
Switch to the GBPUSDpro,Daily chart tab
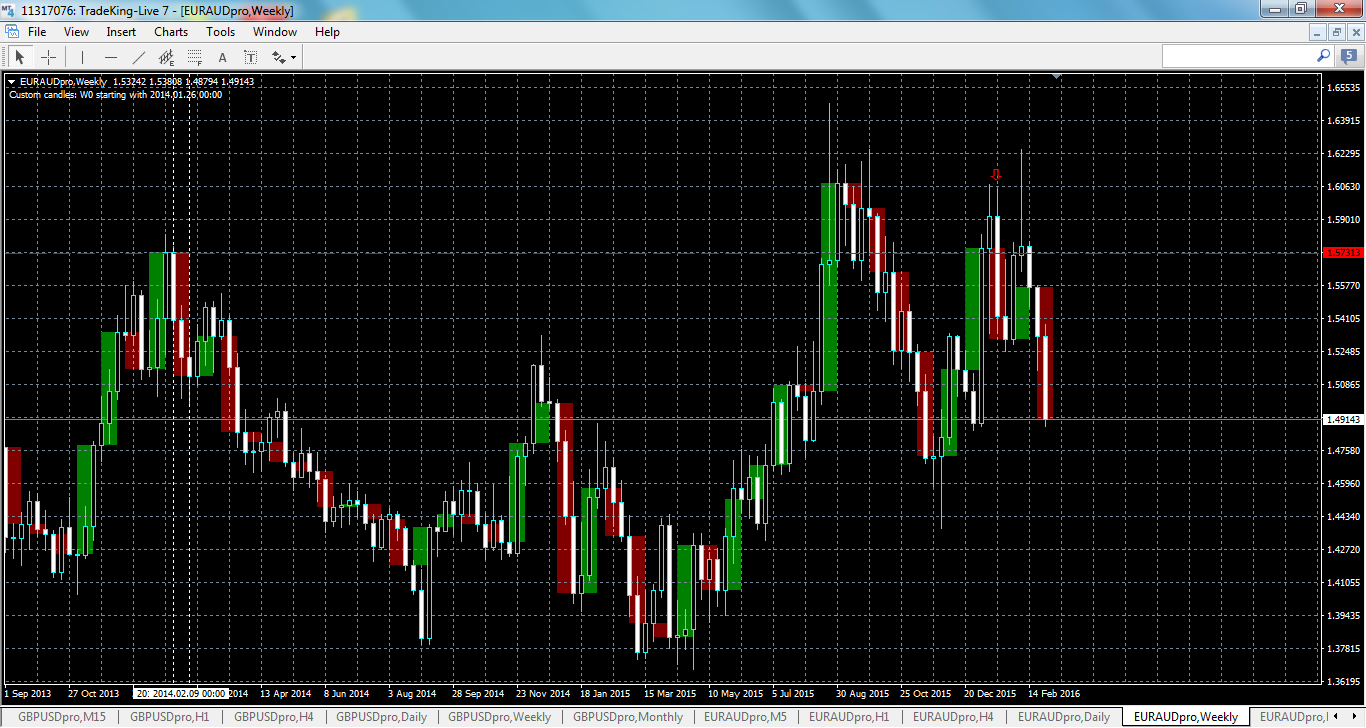381,717
